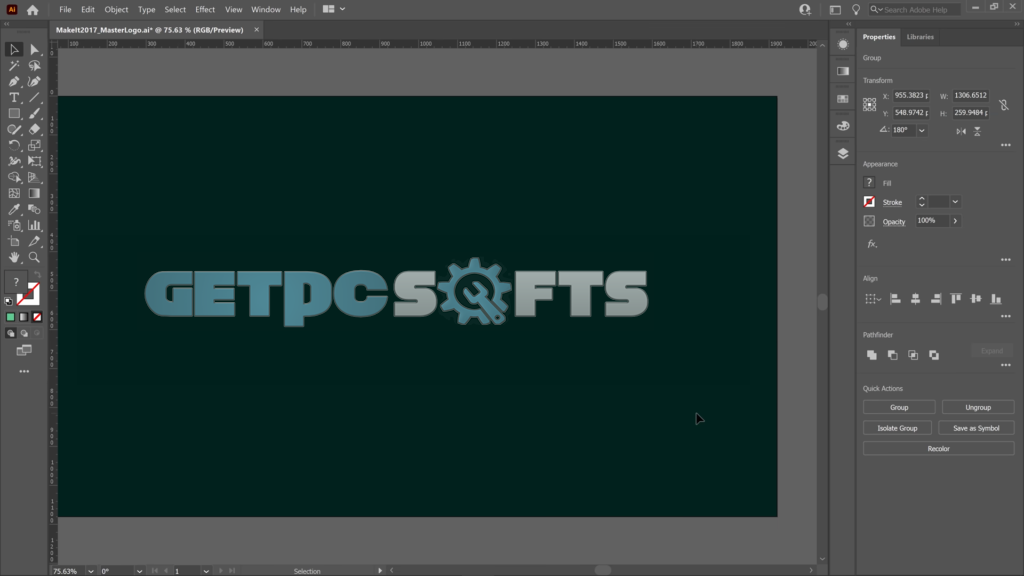Select the Pen tool
Image resolution: width=1024 pixels, height=576 pixels.
14,82
